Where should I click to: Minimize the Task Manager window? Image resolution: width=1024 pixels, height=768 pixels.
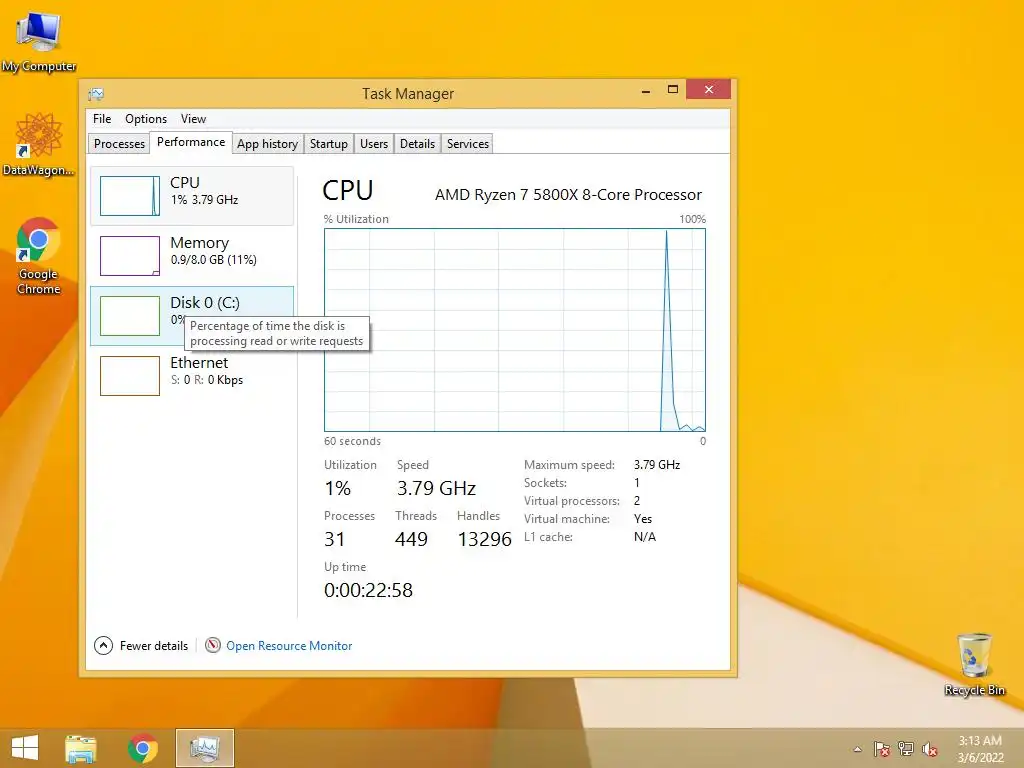[646, 90]
